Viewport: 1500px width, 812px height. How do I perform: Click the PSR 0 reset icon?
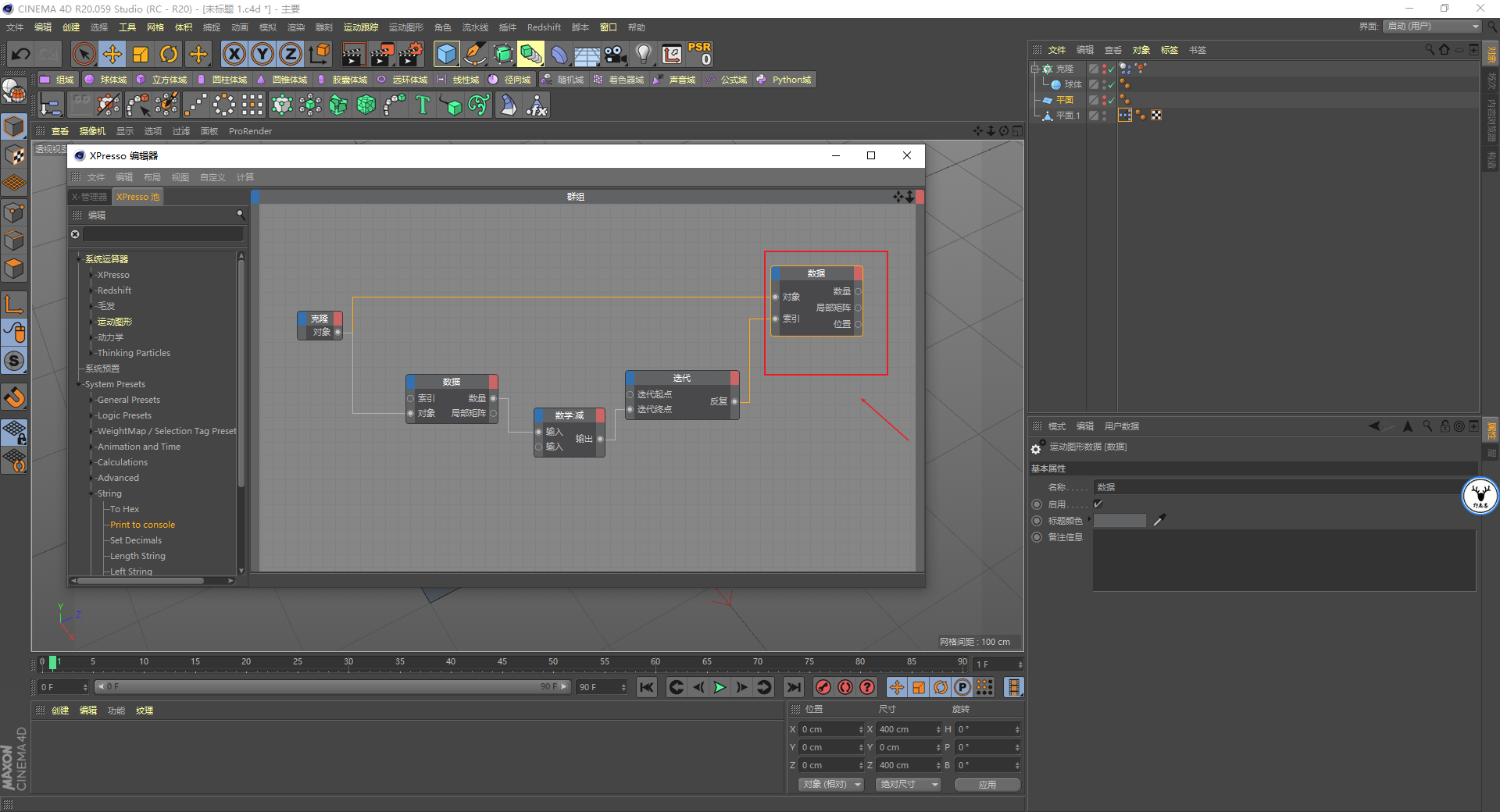[x=699, y=54]
